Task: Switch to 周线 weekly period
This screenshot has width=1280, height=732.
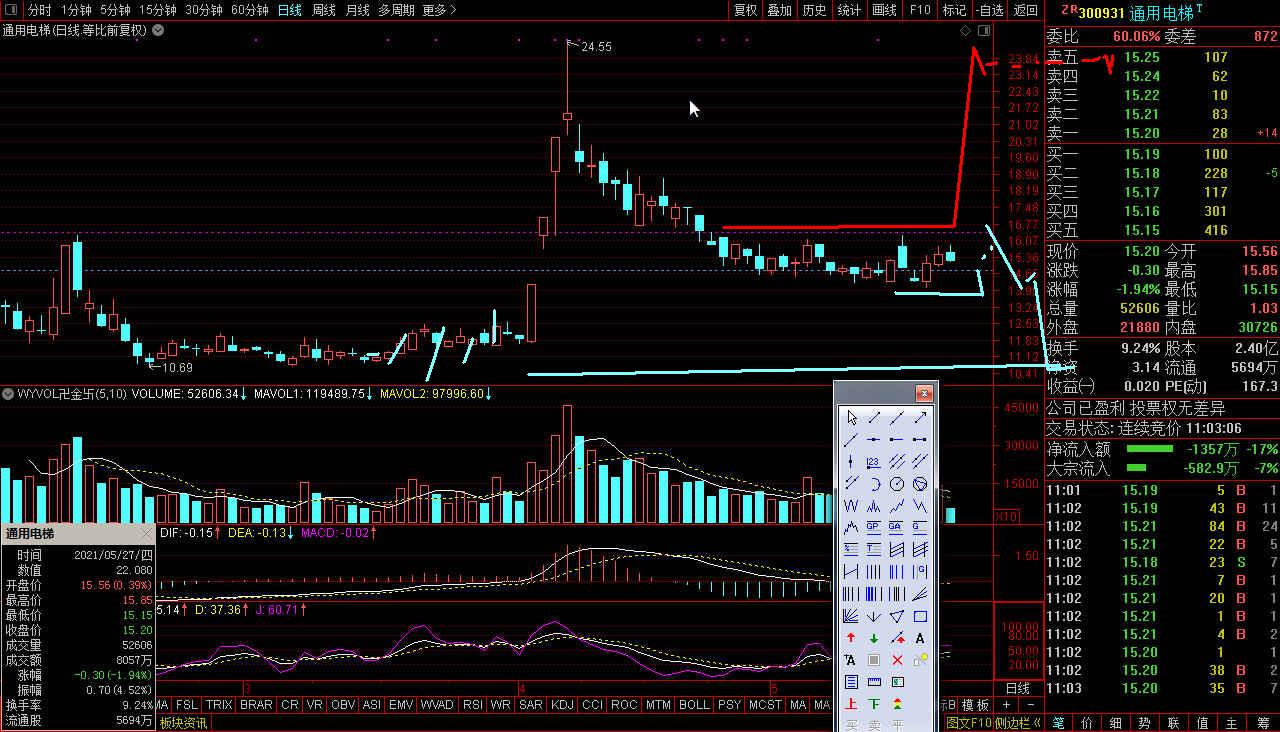Action: (x=323, y=10)
